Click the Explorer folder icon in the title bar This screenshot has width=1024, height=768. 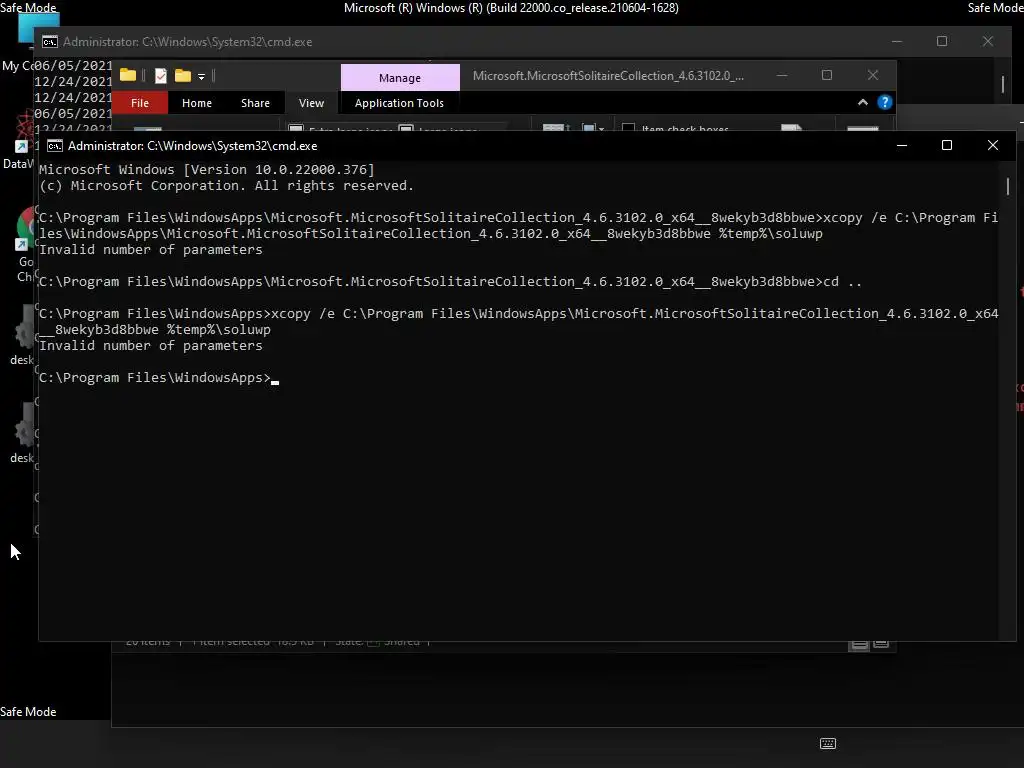[128, 76]
